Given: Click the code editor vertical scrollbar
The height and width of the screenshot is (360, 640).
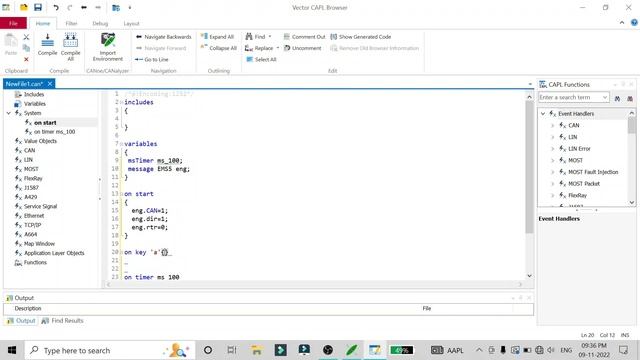Looking at the screenshot, I should click(529, 167).
